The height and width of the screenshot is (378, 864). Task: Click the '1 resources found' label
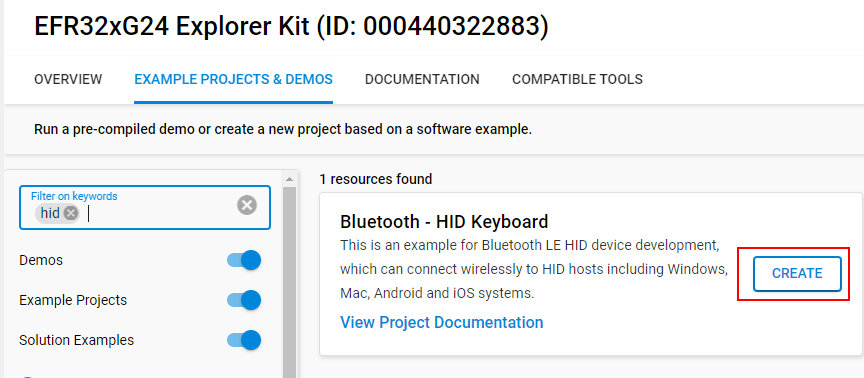(x=376, y=179)
